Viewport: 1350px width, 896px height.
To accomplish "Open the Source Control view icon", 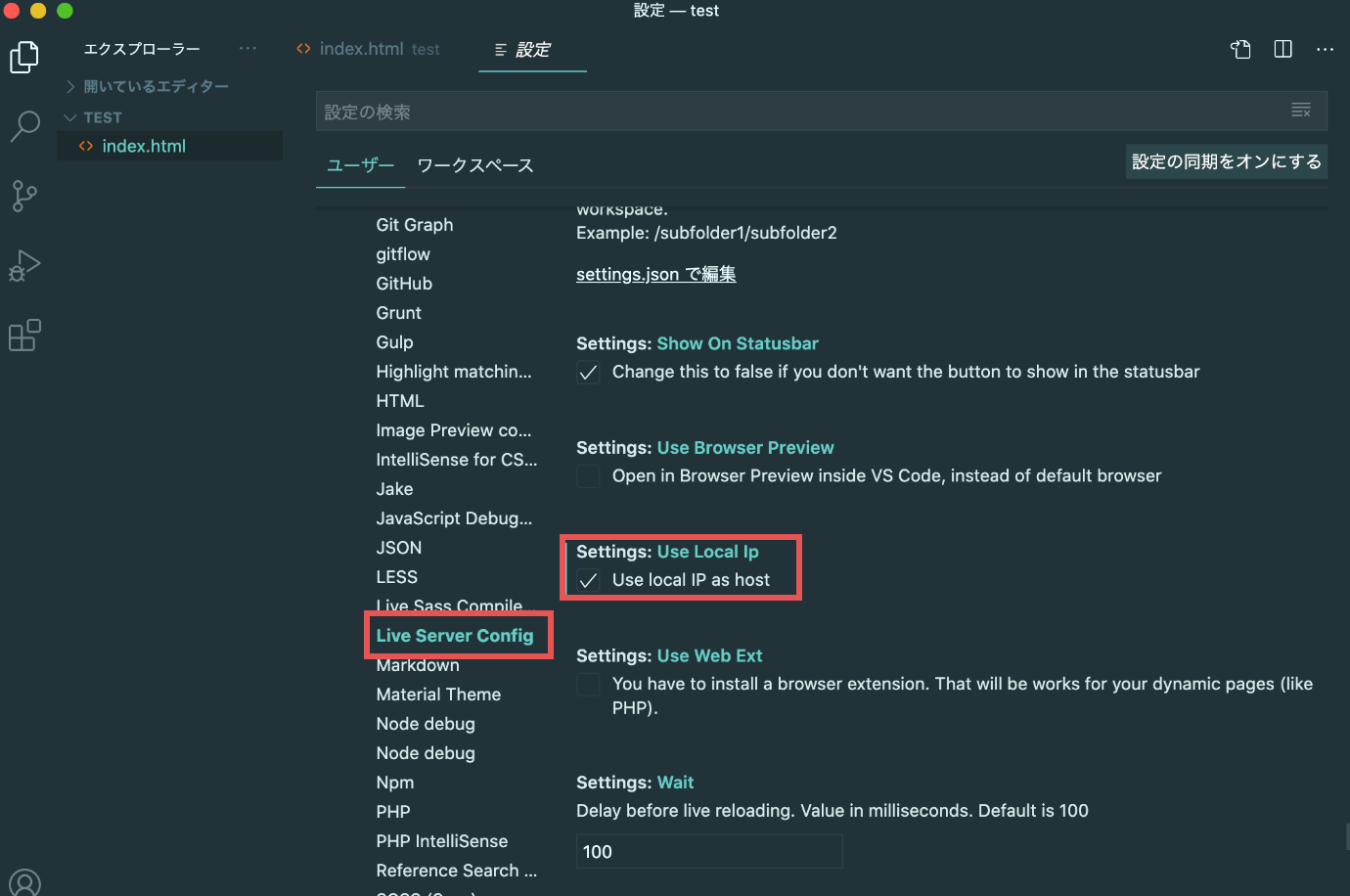I will tap(24, 196).
